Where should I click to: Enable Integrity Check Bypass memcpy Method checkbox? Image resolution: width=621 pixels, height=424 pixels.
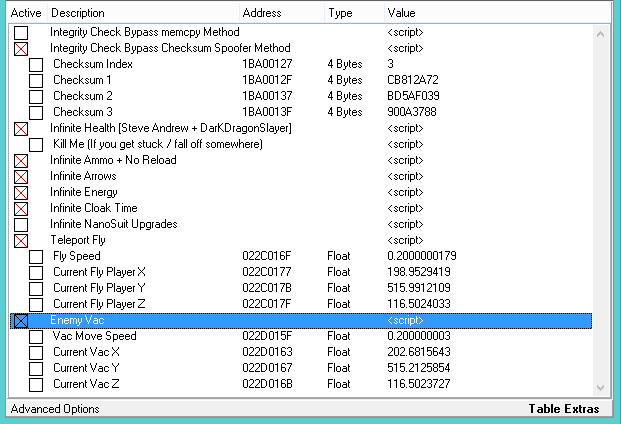(21, 33)
